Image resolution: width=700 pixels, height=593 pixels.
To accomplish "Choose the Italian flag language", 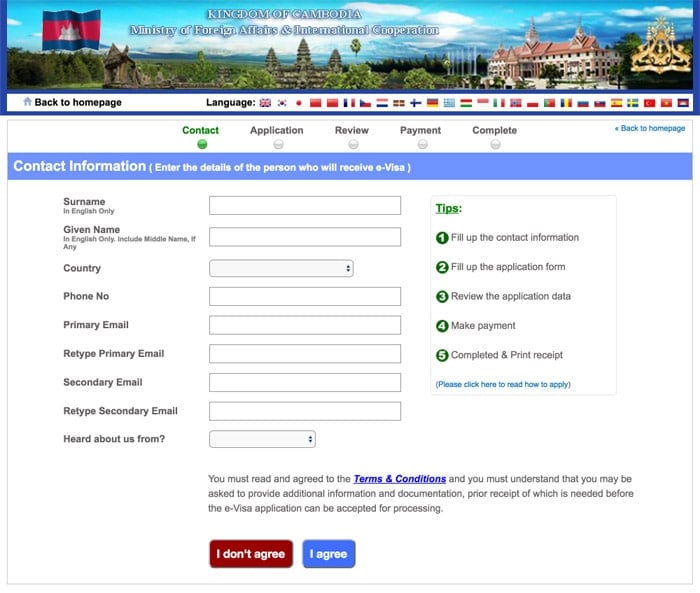I will (x=499, y=103).
